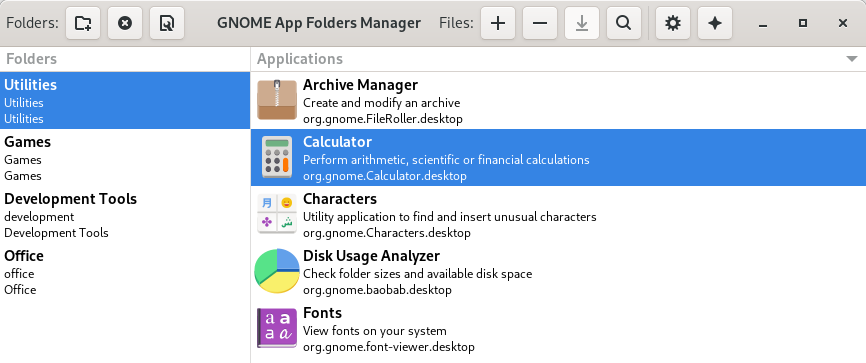Click org.gnome.font-viewer.desktop text
This screenshot has width=866, height=363.
(389, 347)
